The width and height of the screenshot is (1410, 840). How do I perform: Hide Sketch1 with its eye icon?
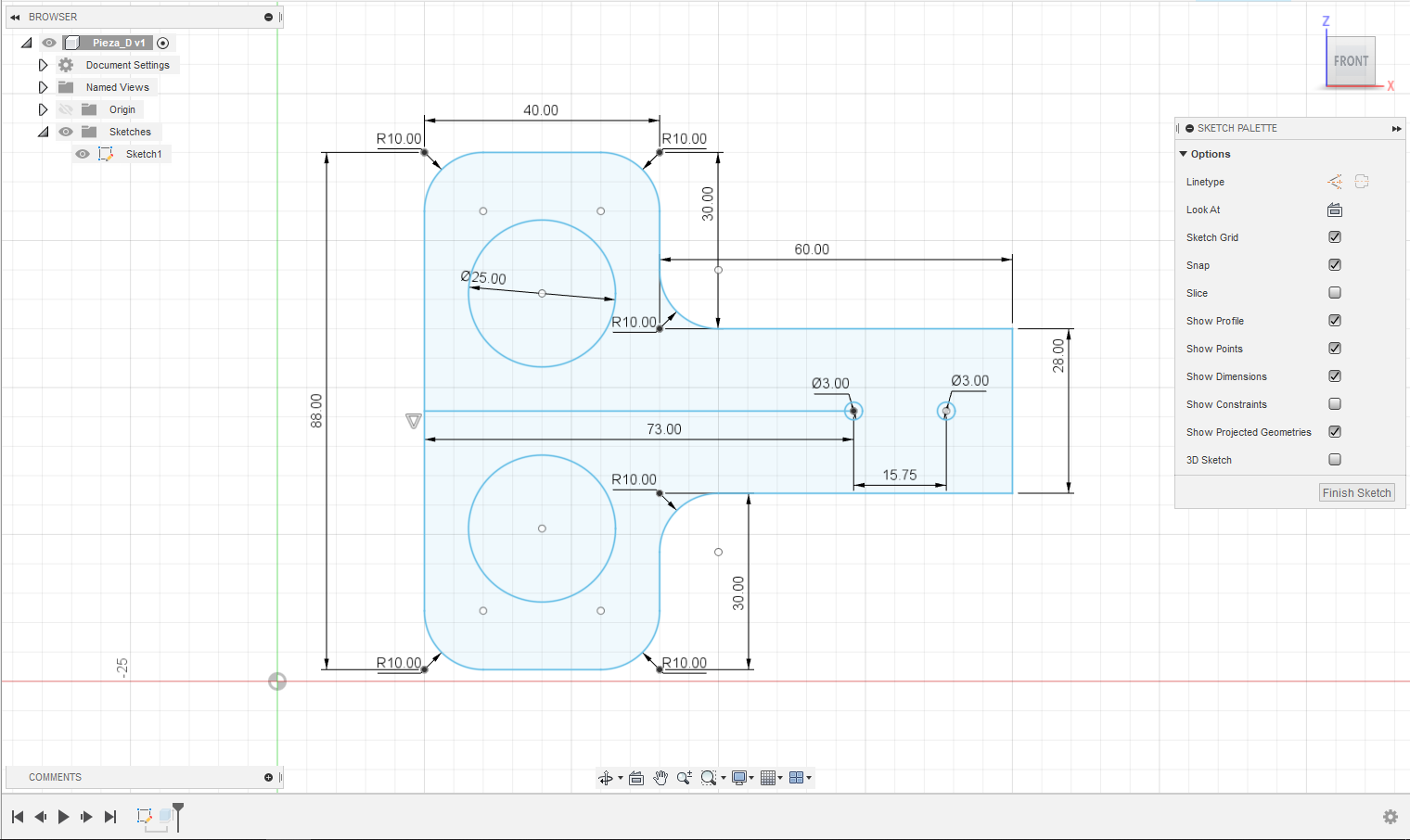[x=83, y=154]
